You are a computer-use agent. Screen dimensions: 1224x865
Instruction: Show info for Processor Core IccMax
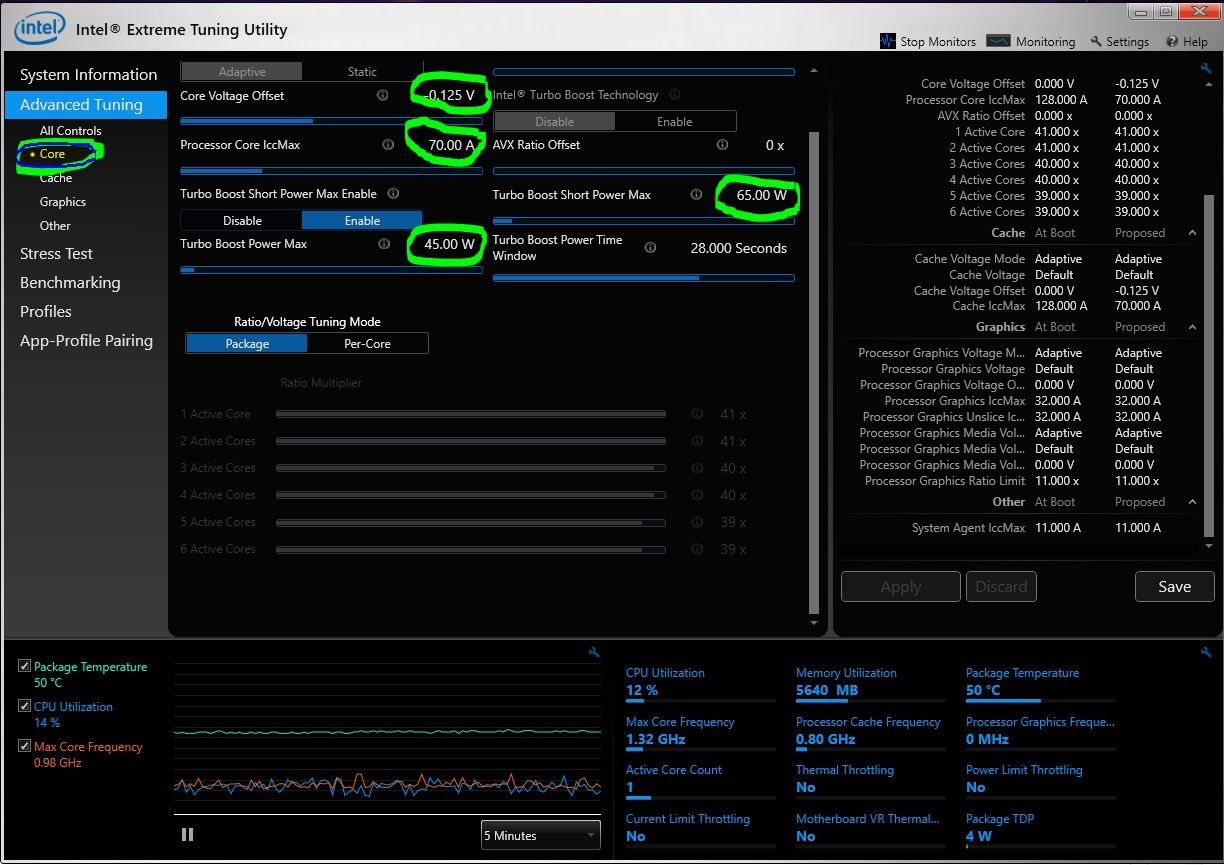[388, 144]
